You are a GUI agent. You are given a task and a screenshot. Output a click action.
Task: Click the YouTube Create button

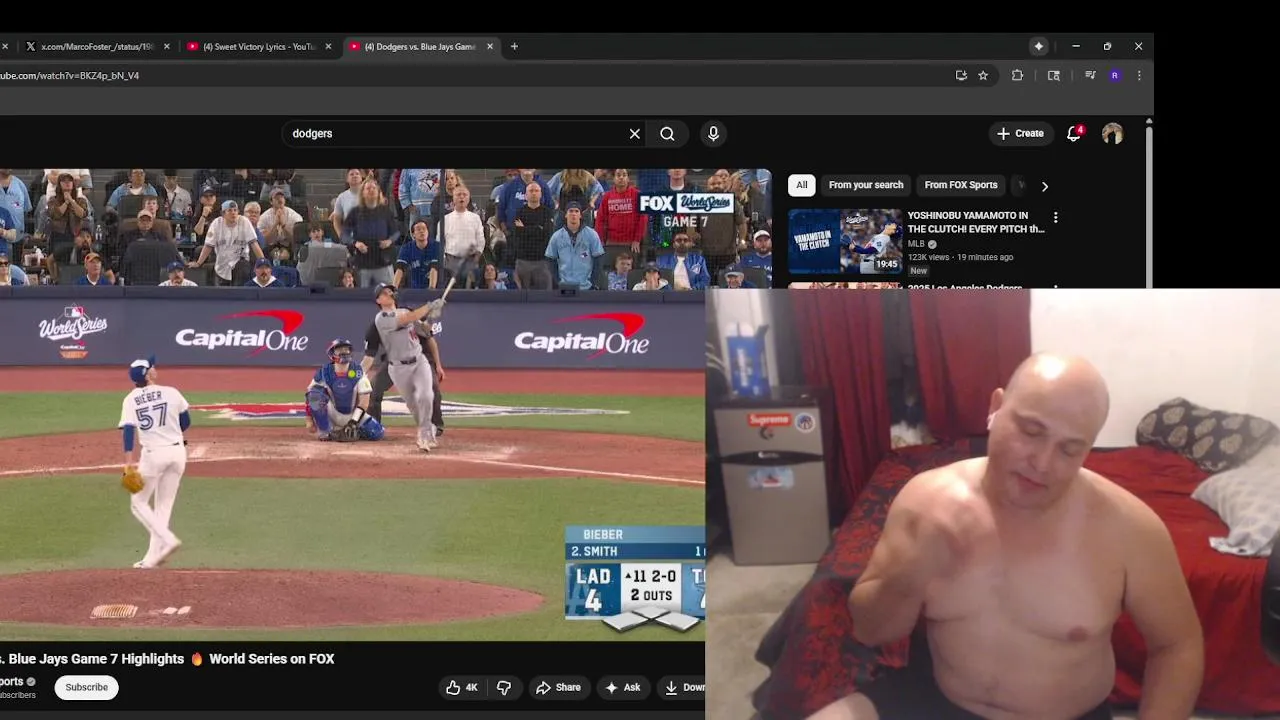pos(1020,133)
